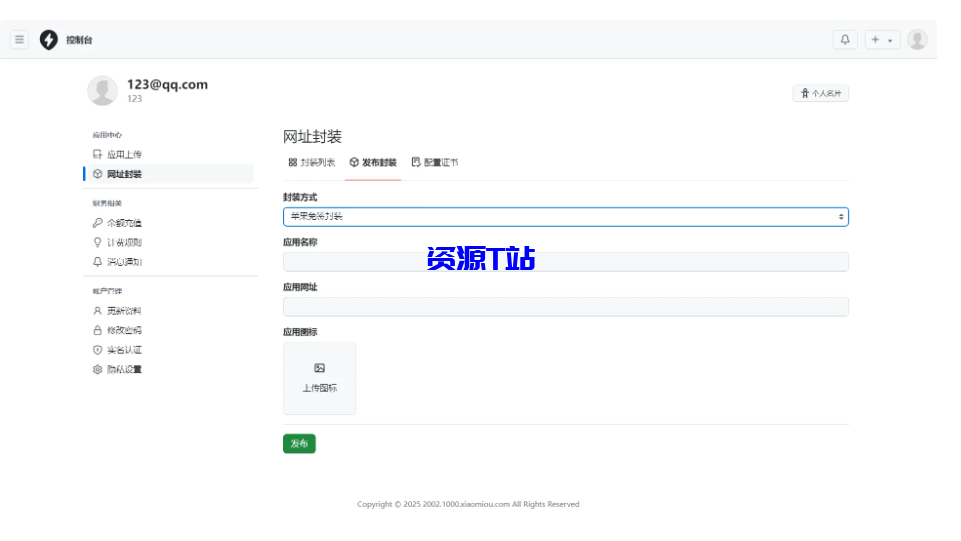The width and height of the screenshot is (961, 541).
Task: Toggle the hamburger sidebar menu button
Action: [20, 40]
